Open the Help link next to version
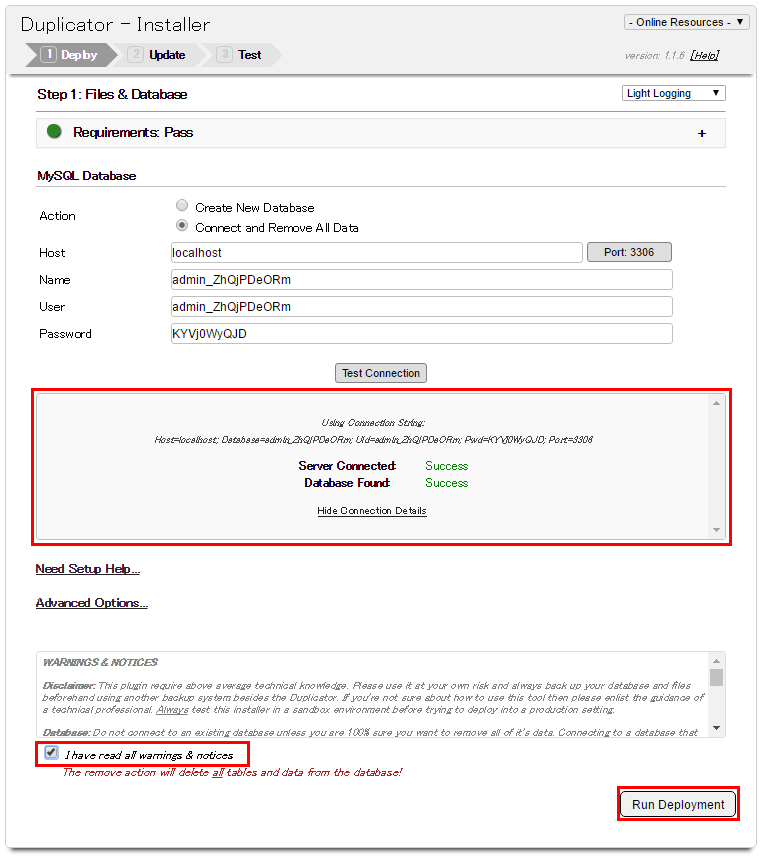764x856 pixels. click(x=705, y=56)
